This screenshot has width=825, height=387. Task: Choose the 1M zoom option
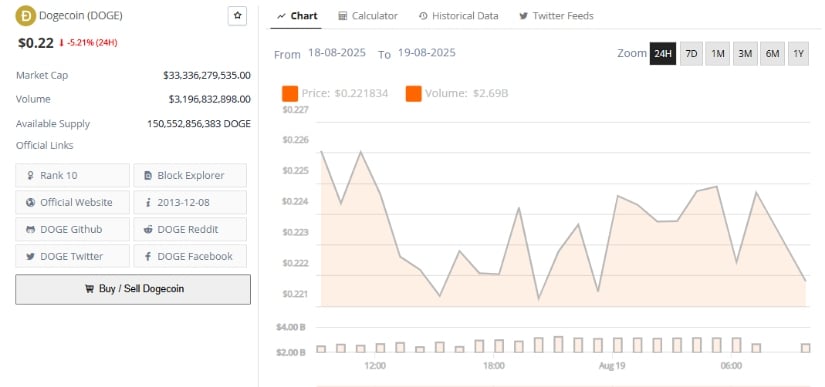coord(718,54)
